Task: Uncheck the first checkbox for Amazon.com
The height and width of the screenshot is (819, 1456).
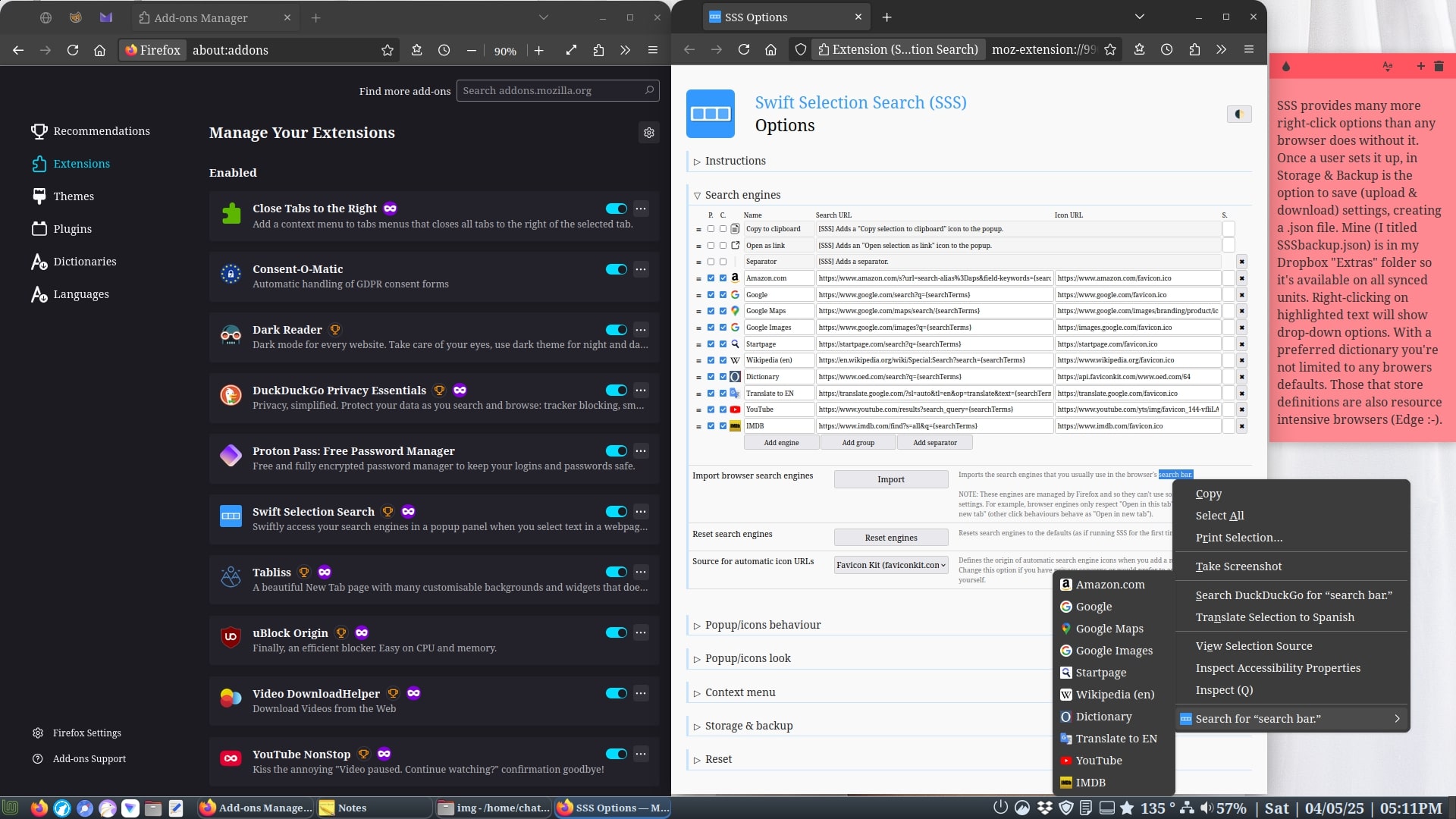Action: coord(711,278)
